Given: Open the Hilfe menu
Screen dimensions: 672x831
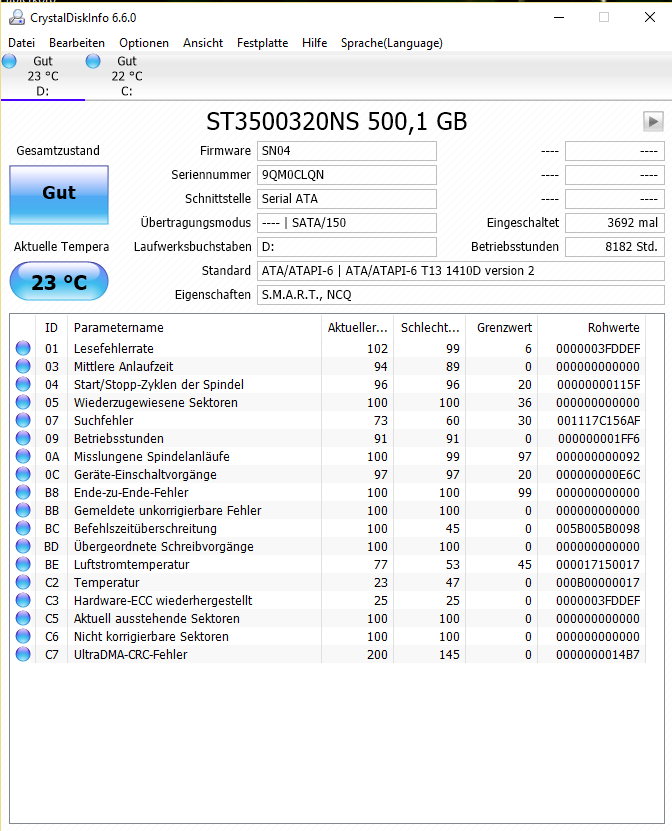Looking at the screenshot, I should tap(314, 43).
